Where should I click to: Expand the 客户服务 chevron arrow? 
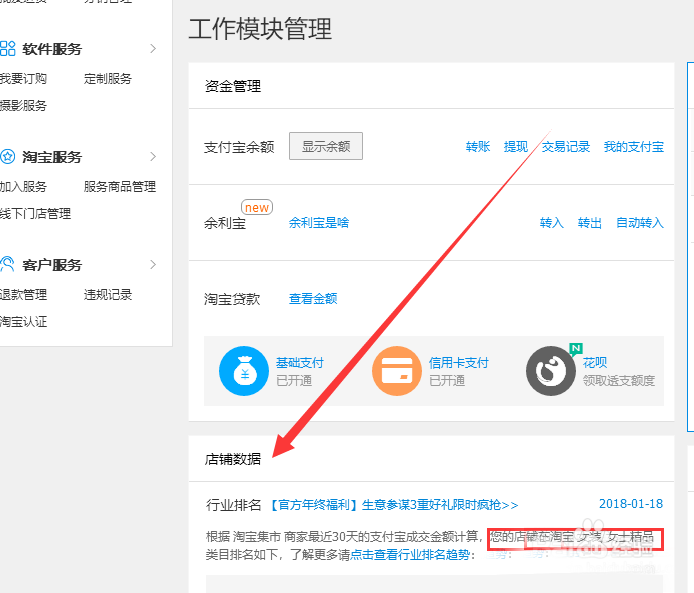pyautogui.click(x=153, y=265)
